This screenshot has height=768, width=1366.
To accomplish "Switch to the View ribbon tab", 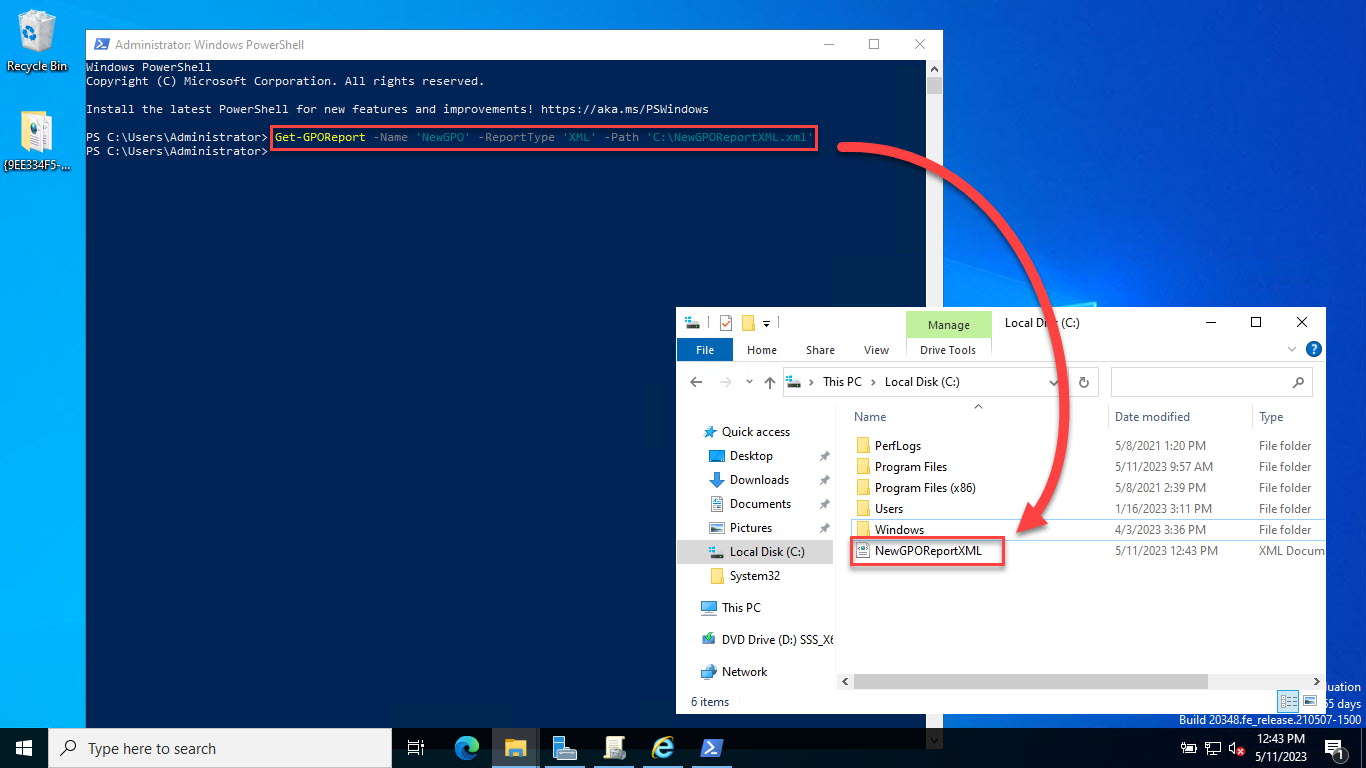I will pos(876,349).
